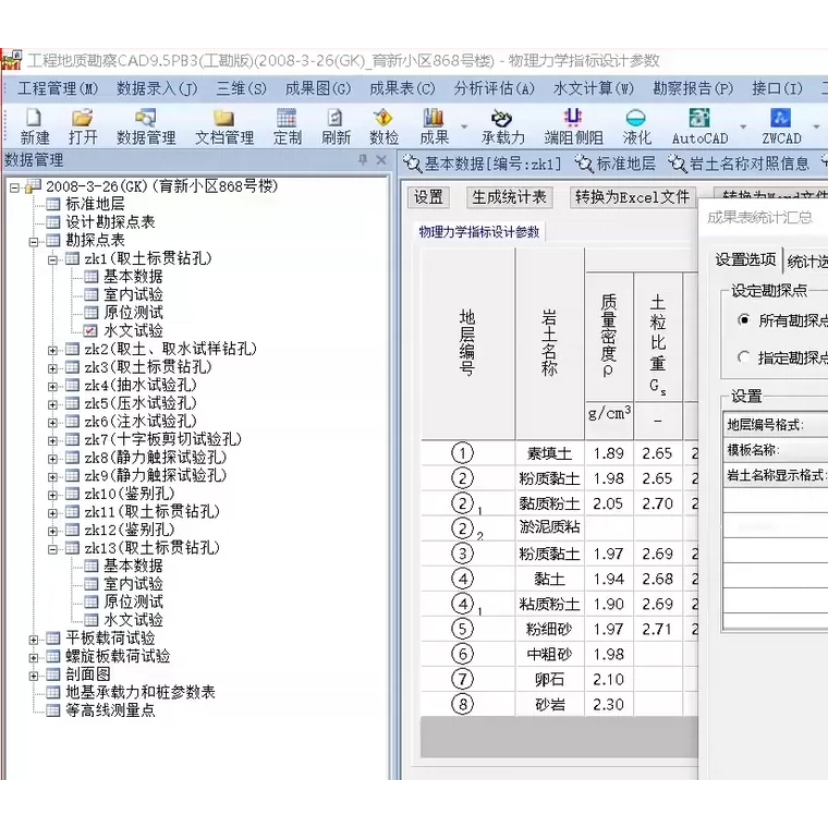The width and height of the screenshot is (828, 828).
Task: Open 分析评估(A) menu
Action: (494, 89)
